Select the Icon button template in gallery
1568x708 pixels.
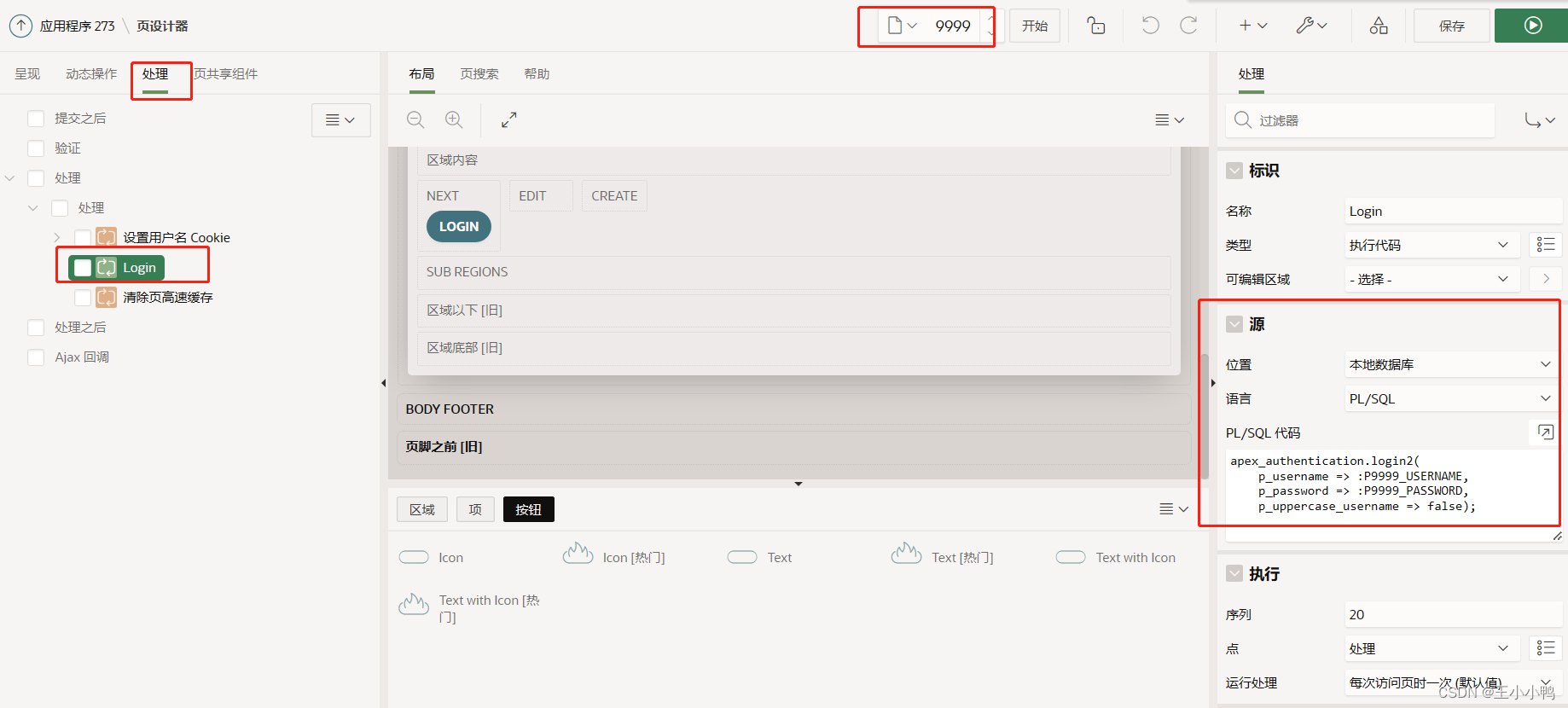pyautogui.click(x=432, y=558)
